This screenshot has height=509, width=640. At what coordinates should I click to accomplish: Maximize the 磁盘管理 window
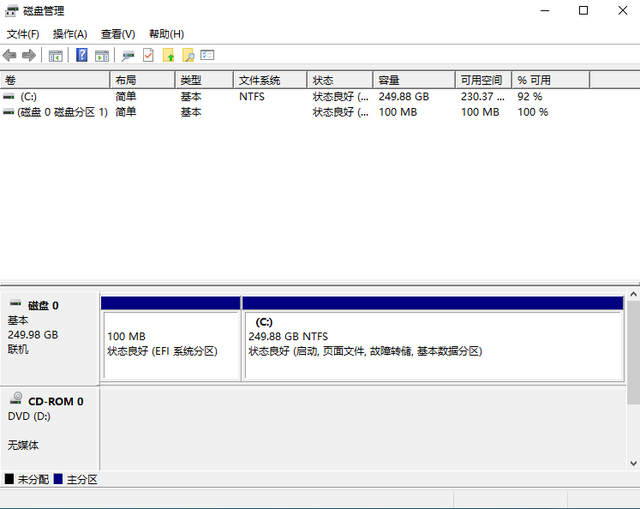coord(583,11)
